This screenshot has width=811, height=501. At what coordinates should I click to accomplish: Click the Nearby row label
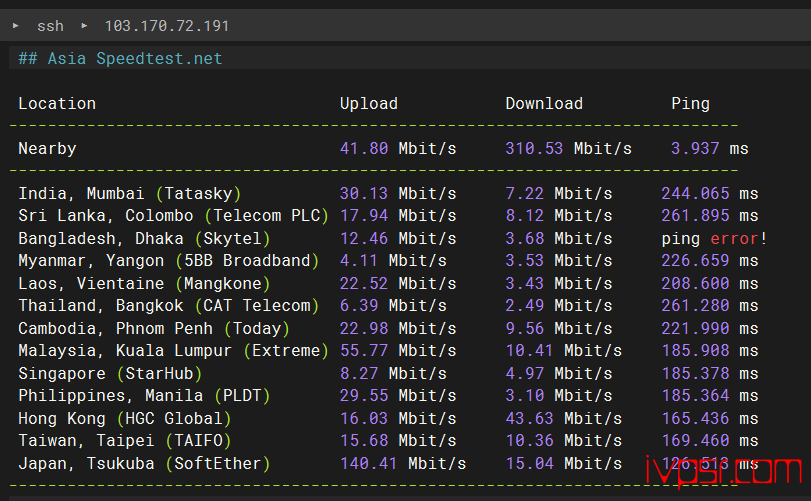point(47,149)
